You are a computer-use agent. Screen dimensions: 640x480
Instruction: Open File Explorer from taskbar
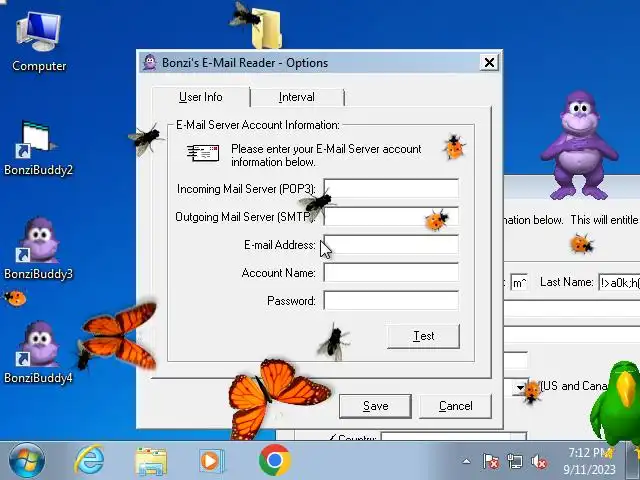pyautogui.click(x=151, y=461)
